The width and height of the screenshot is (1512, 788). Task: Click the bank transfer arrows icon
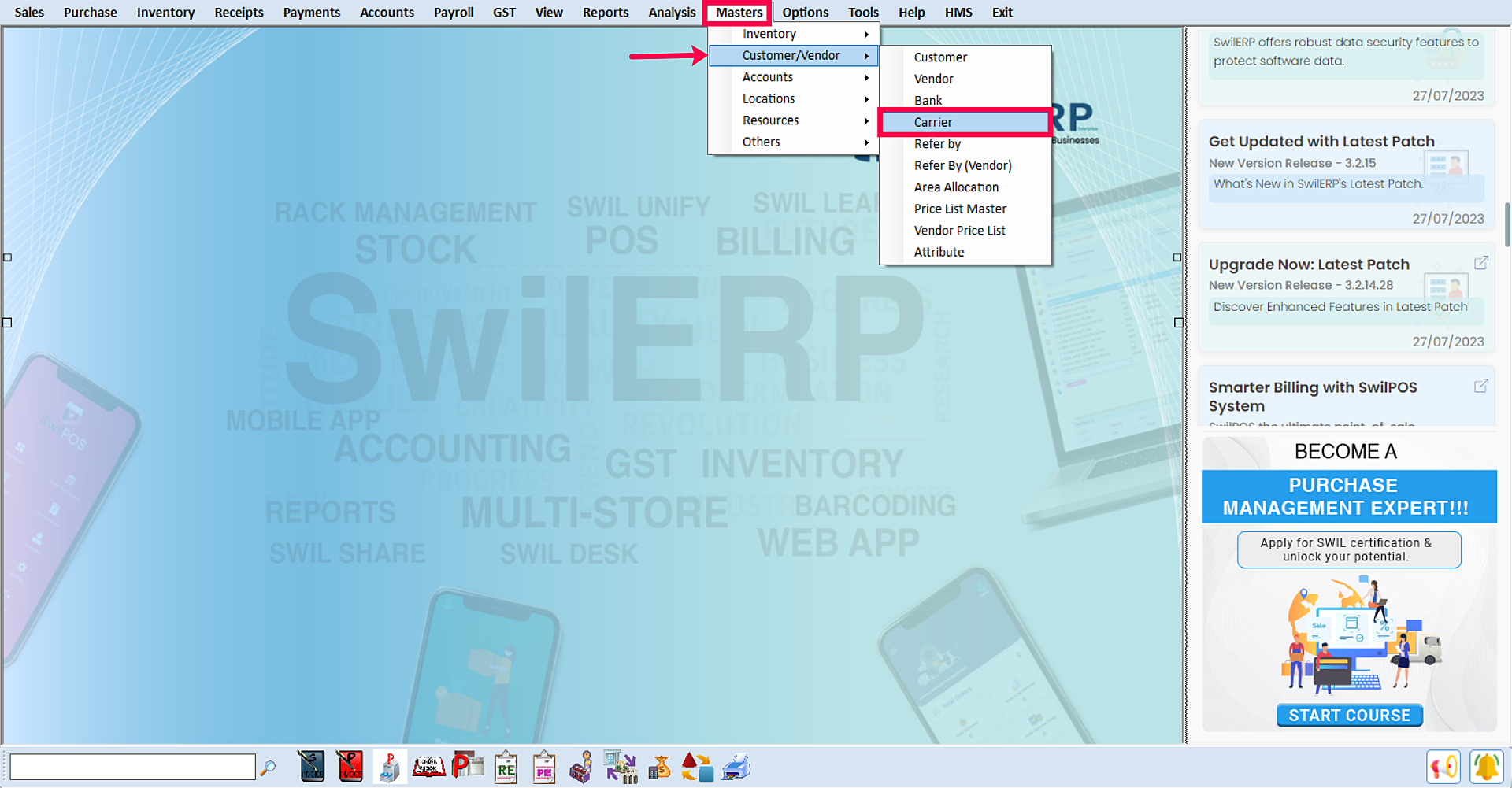(x=621, y=768)
